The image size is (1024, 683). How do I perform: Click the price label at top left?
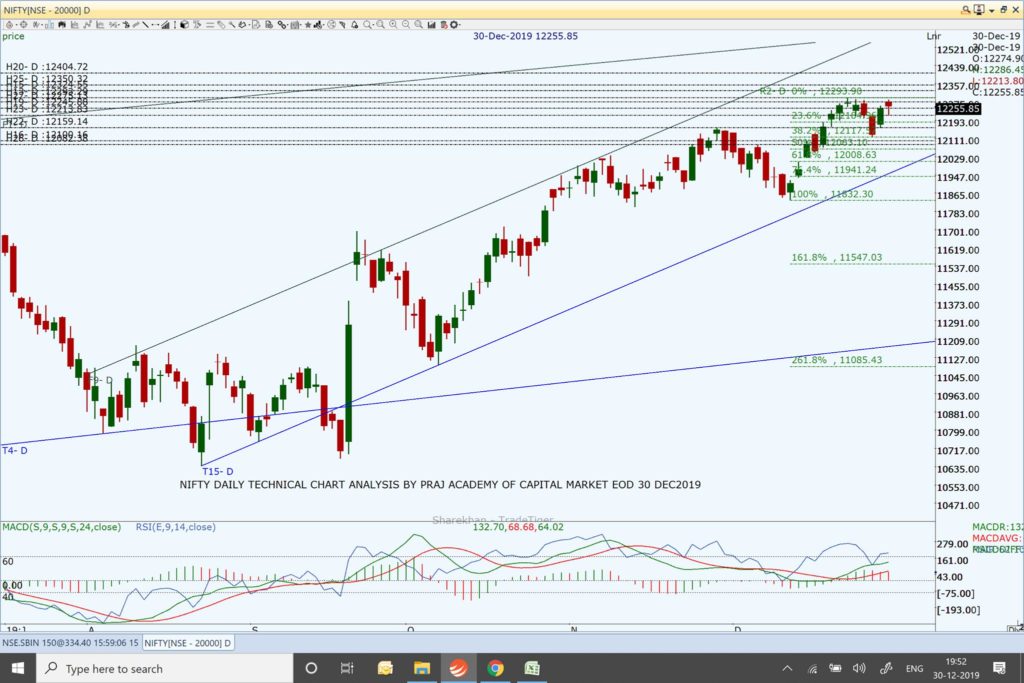[x=13, y=36]
